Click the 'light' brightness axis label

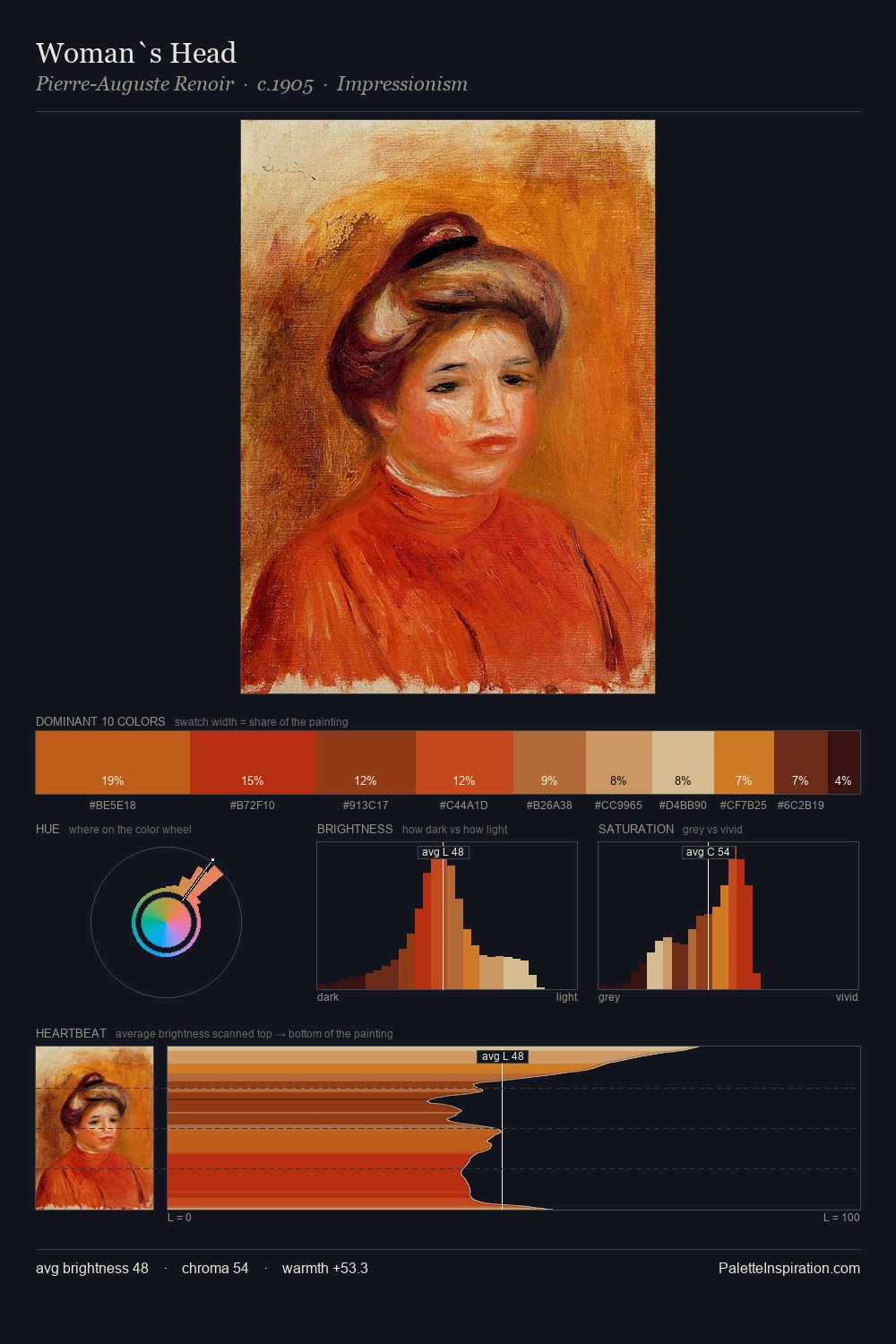coord(567,997)
